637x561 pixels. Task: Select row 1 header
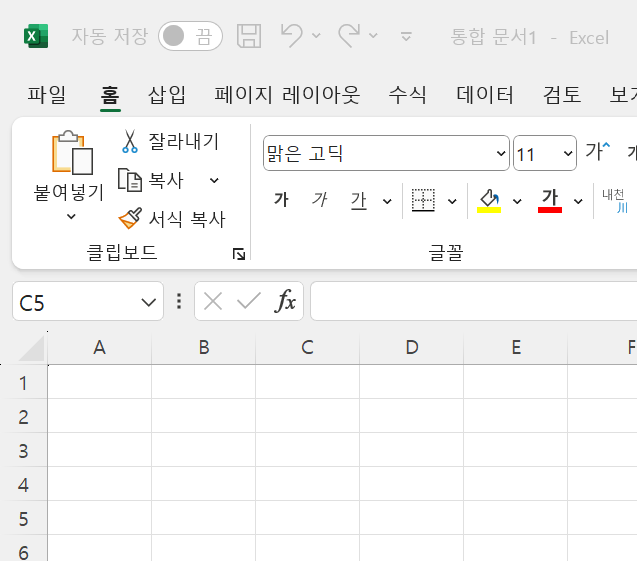pyautogui.click(x=24, y=382)
